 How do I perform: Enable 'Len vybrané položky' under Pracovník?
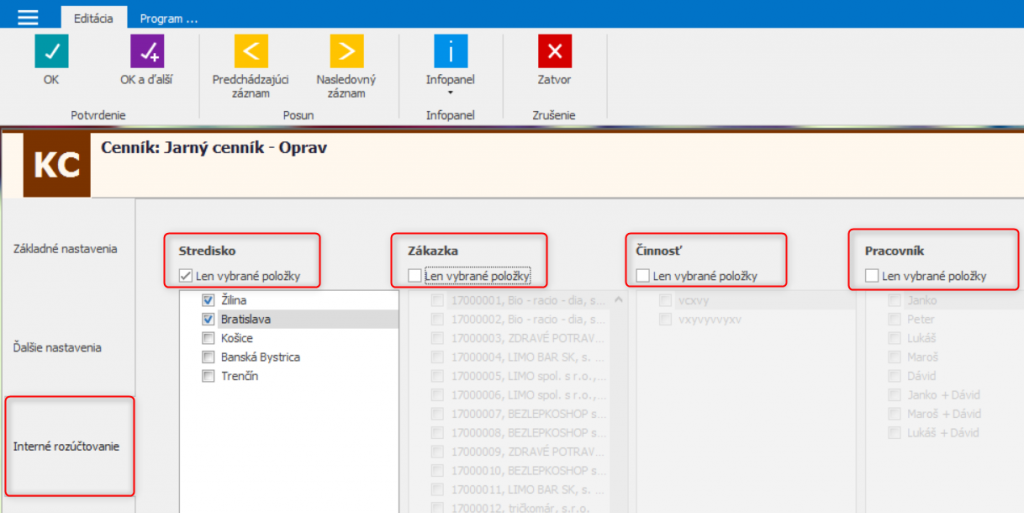tap(871, 276)
